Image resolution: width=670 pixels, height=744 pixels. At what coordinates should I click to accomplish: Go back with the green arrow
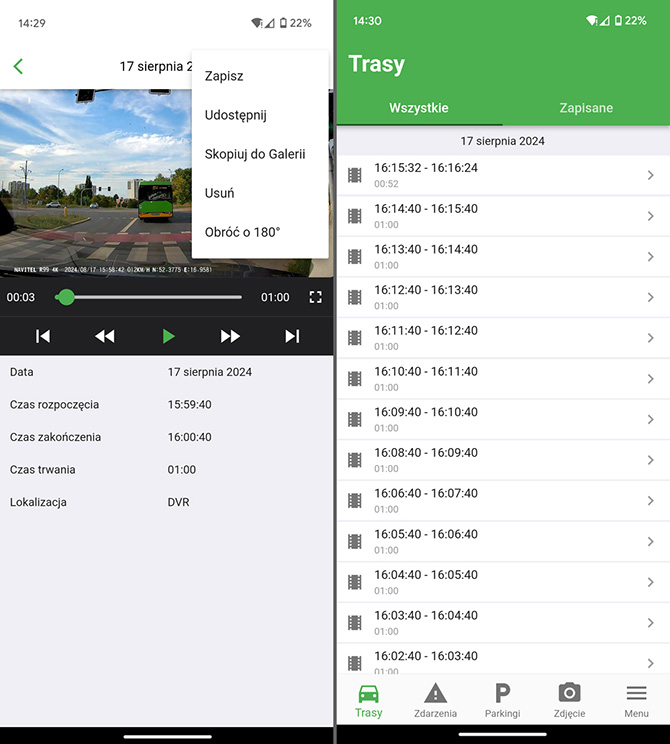19,66
